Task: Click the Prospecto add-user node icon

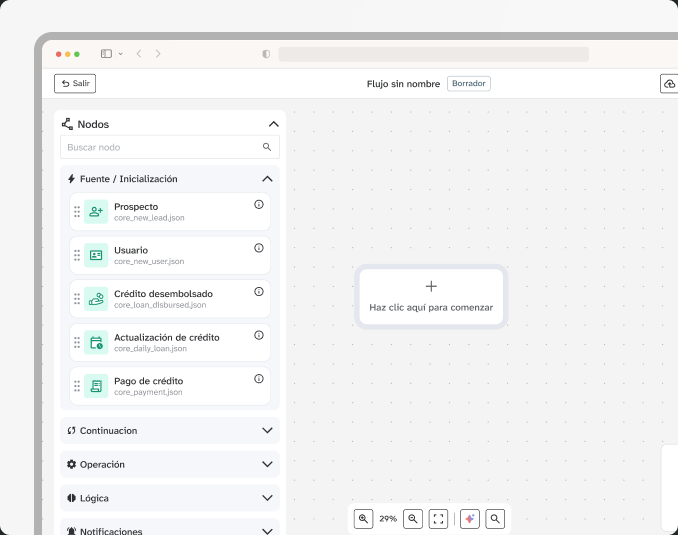Action: [96, 211]
